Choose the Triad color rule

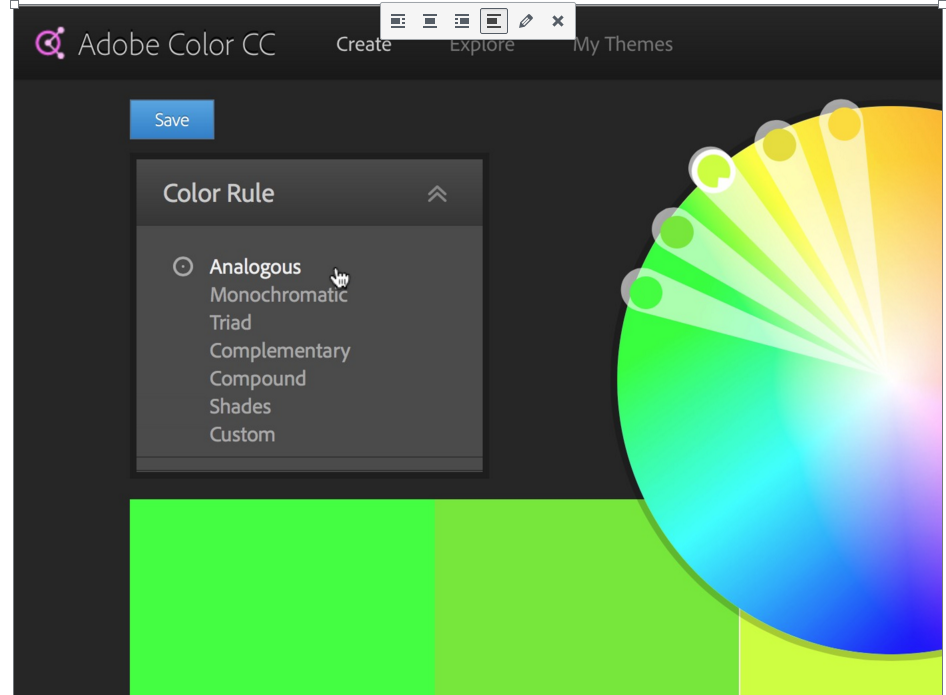coord(230,323)
